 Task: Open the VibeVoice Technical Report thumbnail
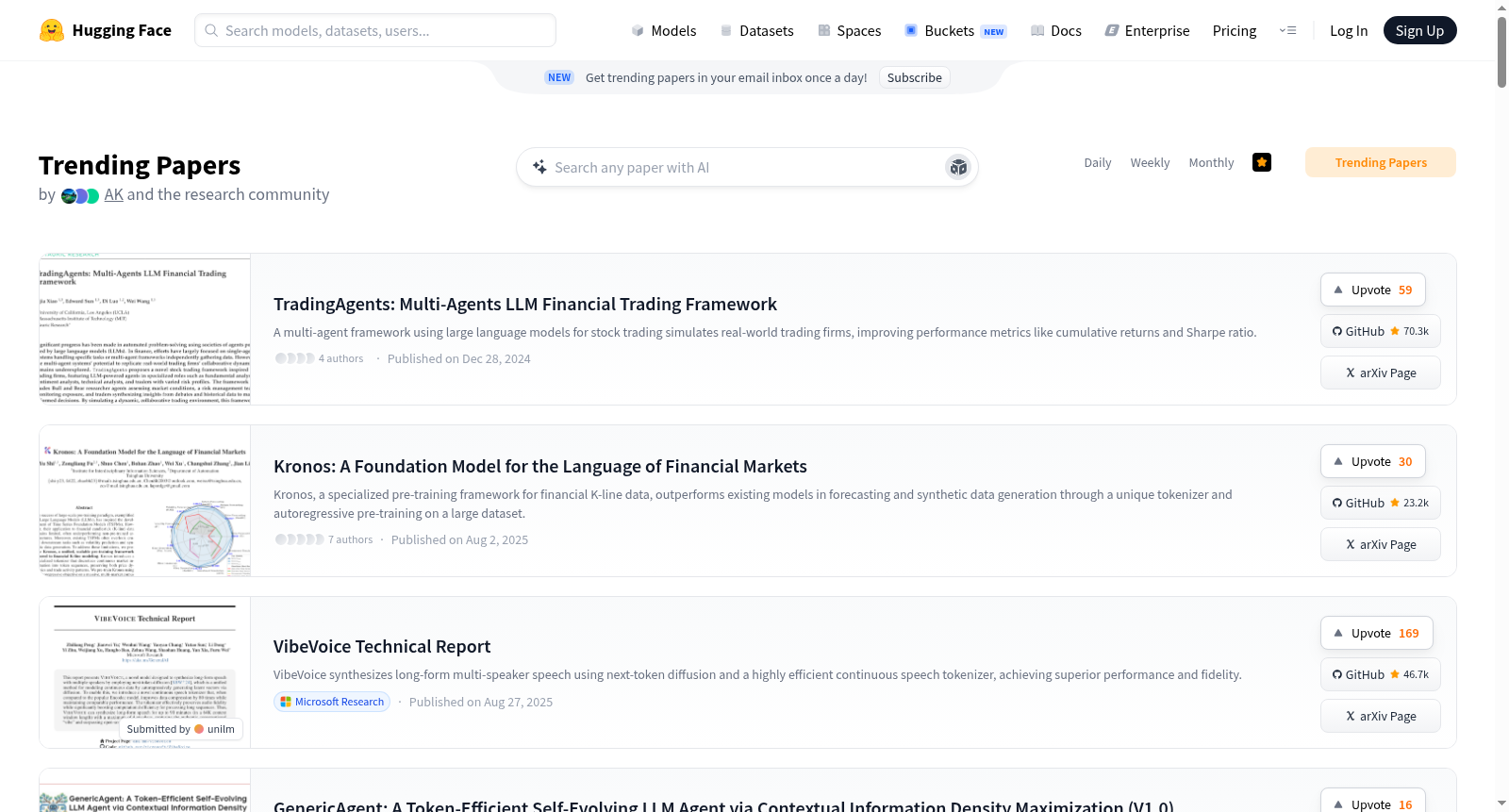pyautogui.click(x=145, y=672)
